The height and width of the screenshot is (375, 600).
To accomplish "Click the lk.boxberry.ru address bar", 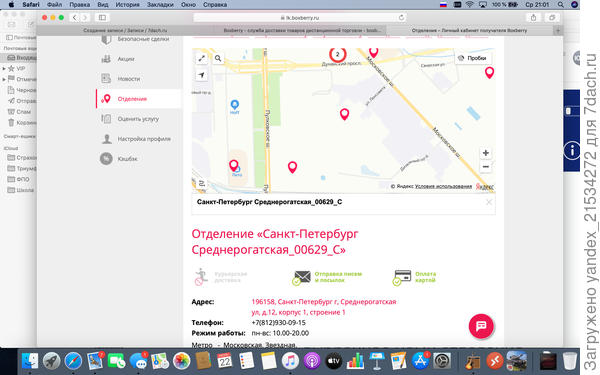I will pyautogui.click(x=300, y=18).
